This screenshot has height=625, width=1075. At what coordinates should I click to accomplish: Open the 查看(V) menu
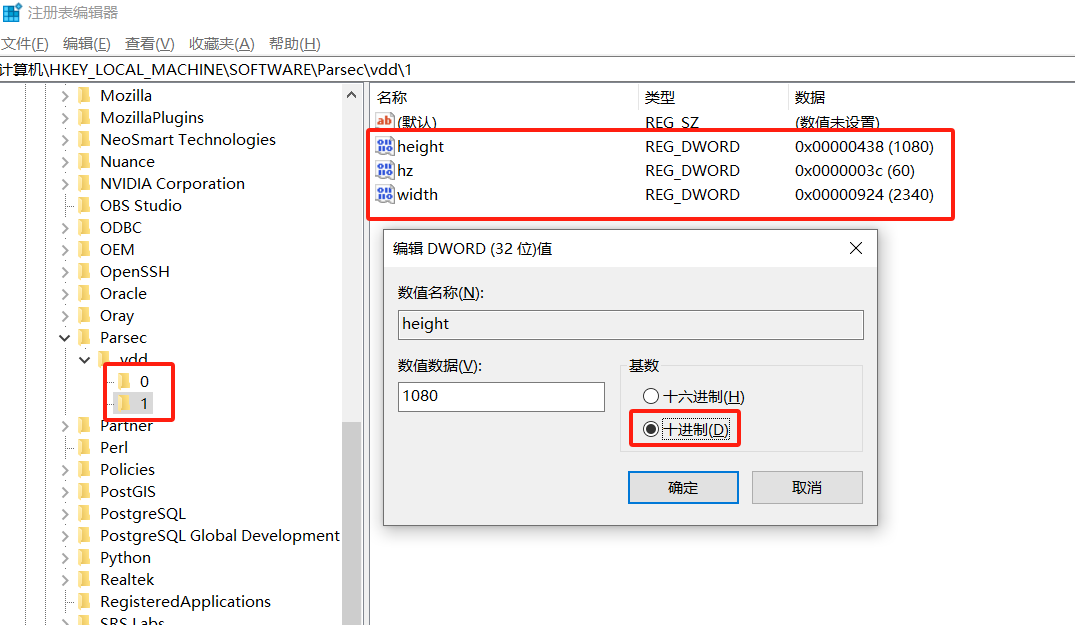coord(149,44)
